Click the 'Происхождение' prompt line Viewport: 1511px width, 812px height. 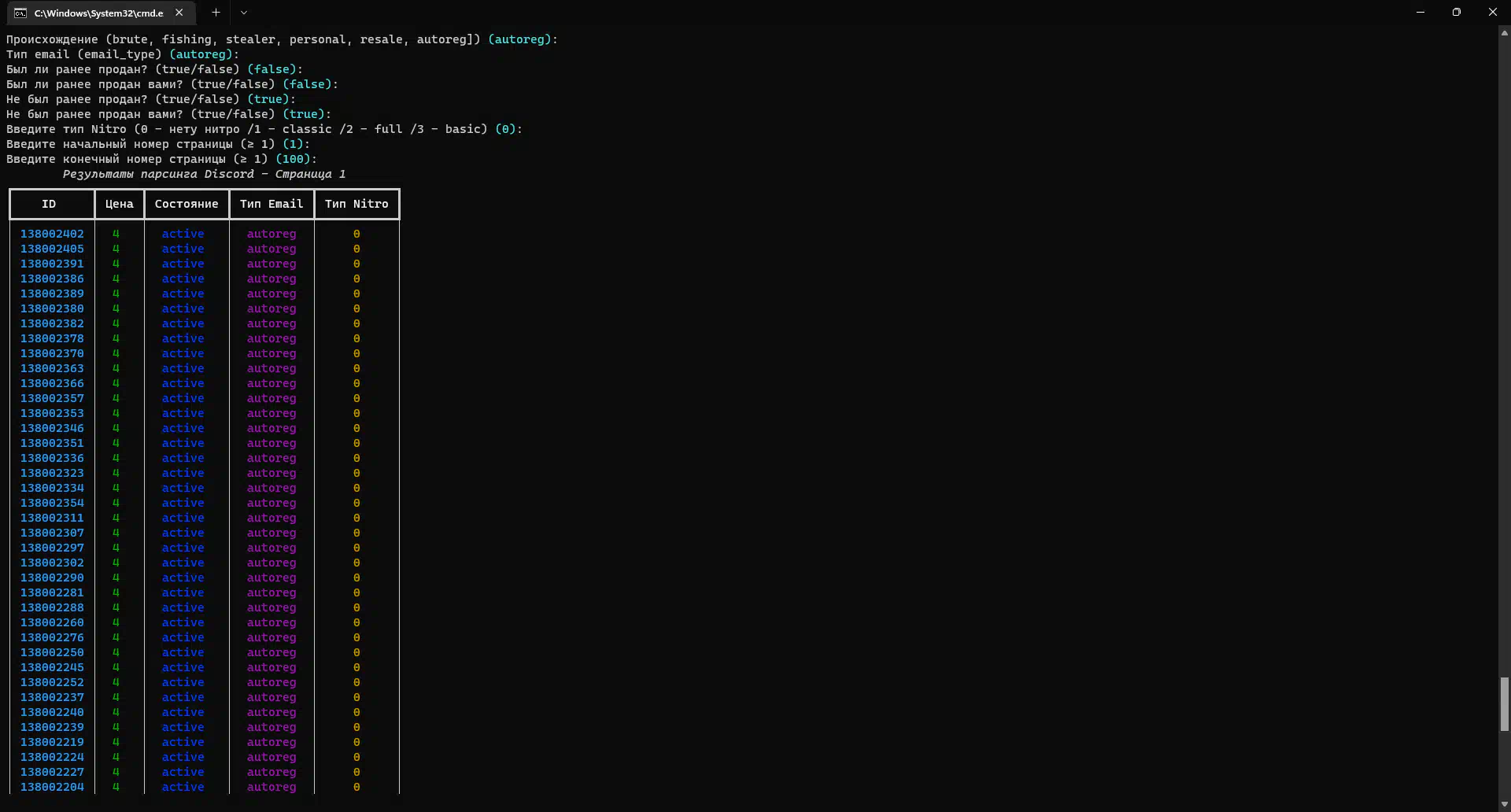(282, 39)
